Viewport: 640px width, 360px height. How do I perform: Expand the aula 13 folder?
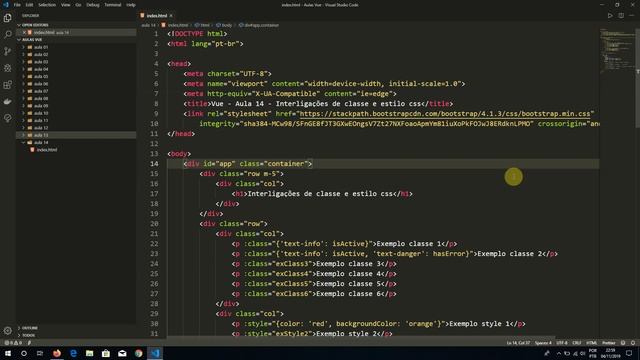[41, 135]
